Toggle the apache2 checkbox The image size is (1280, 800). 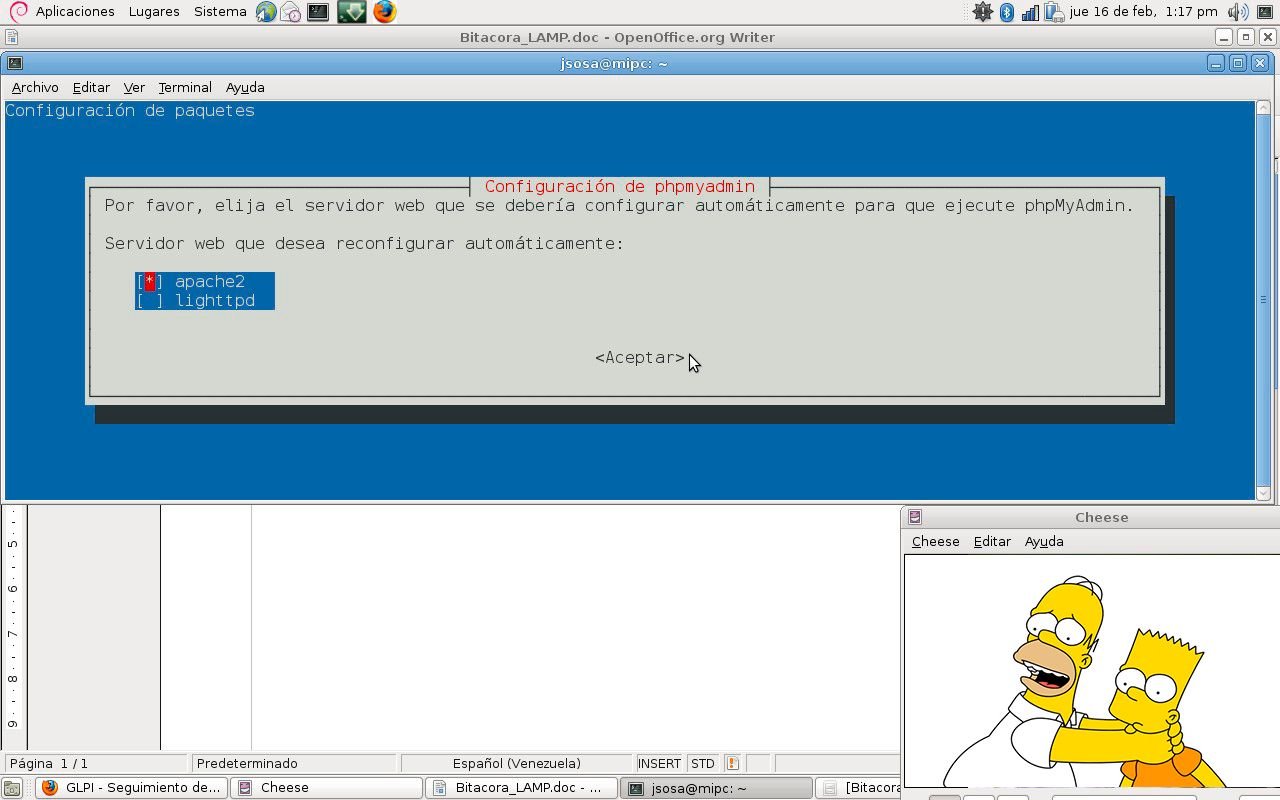[150, 282]
